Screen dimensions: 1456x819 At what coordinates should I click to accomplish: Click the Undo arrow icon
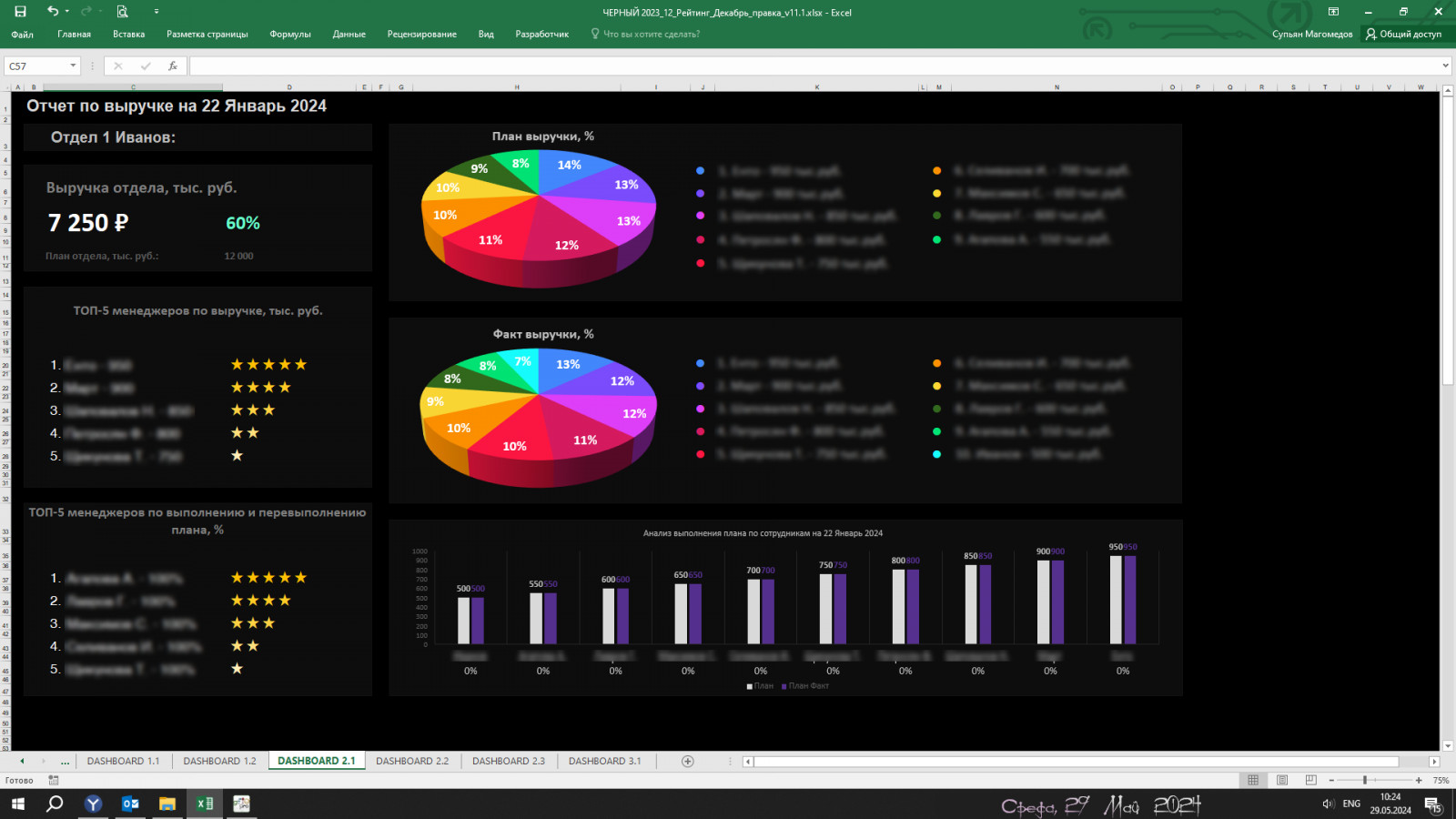pos(53,12)
